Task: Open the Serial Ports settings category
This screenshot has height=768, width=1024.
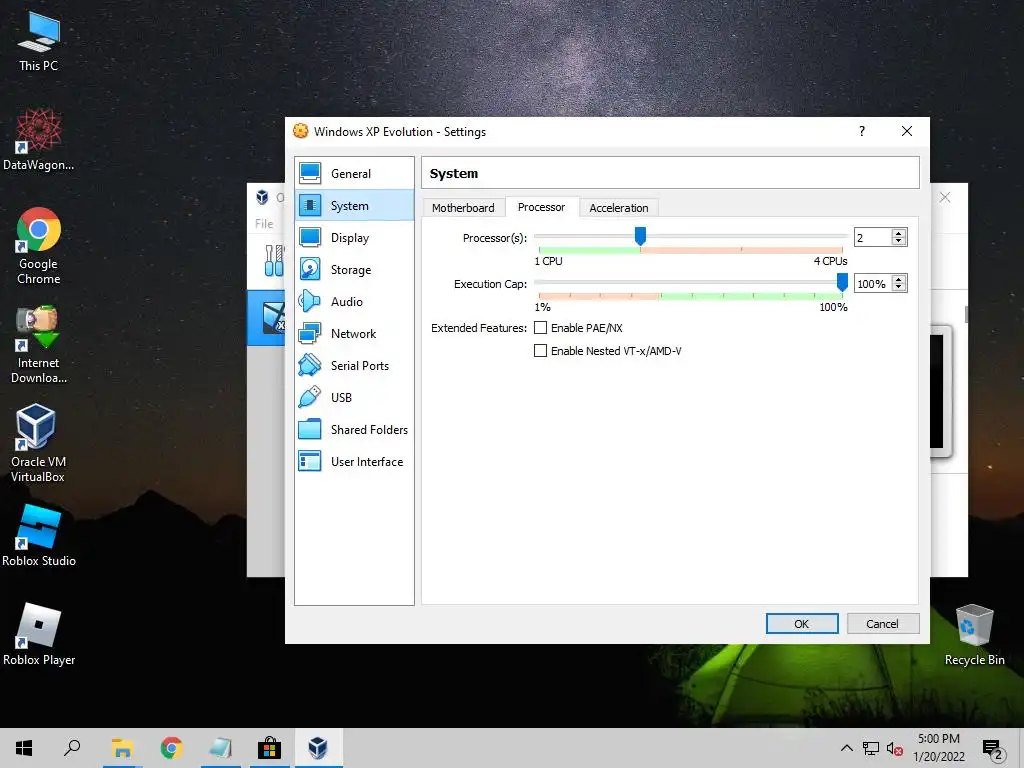Action: pos(354,366)
